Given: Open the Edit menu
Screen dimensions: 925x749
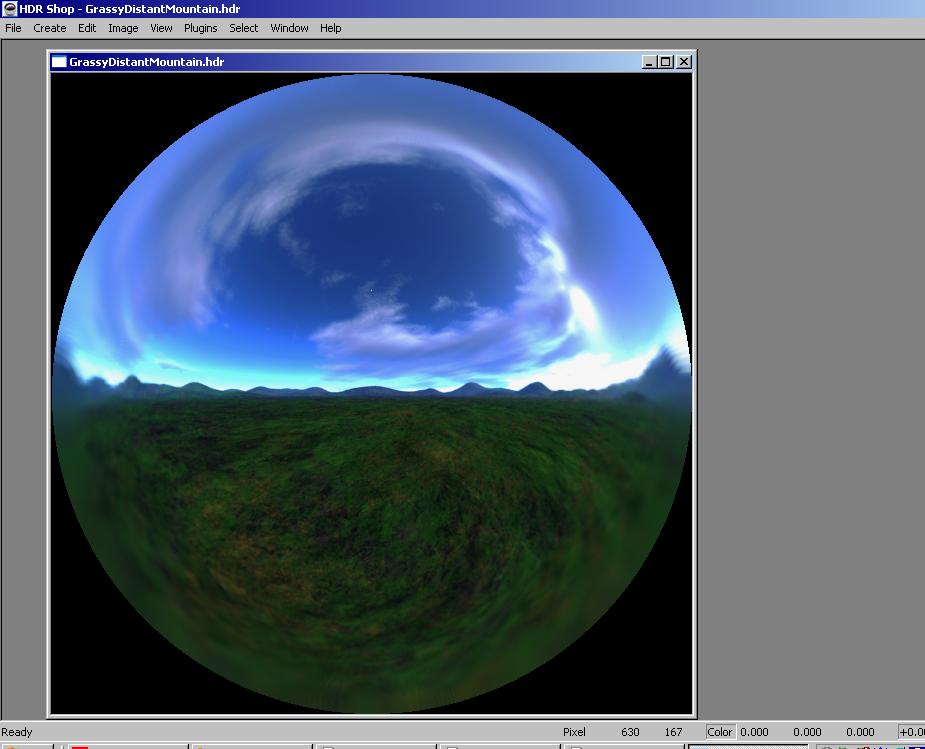Looking at the screenshot, I should coord(87,28).
